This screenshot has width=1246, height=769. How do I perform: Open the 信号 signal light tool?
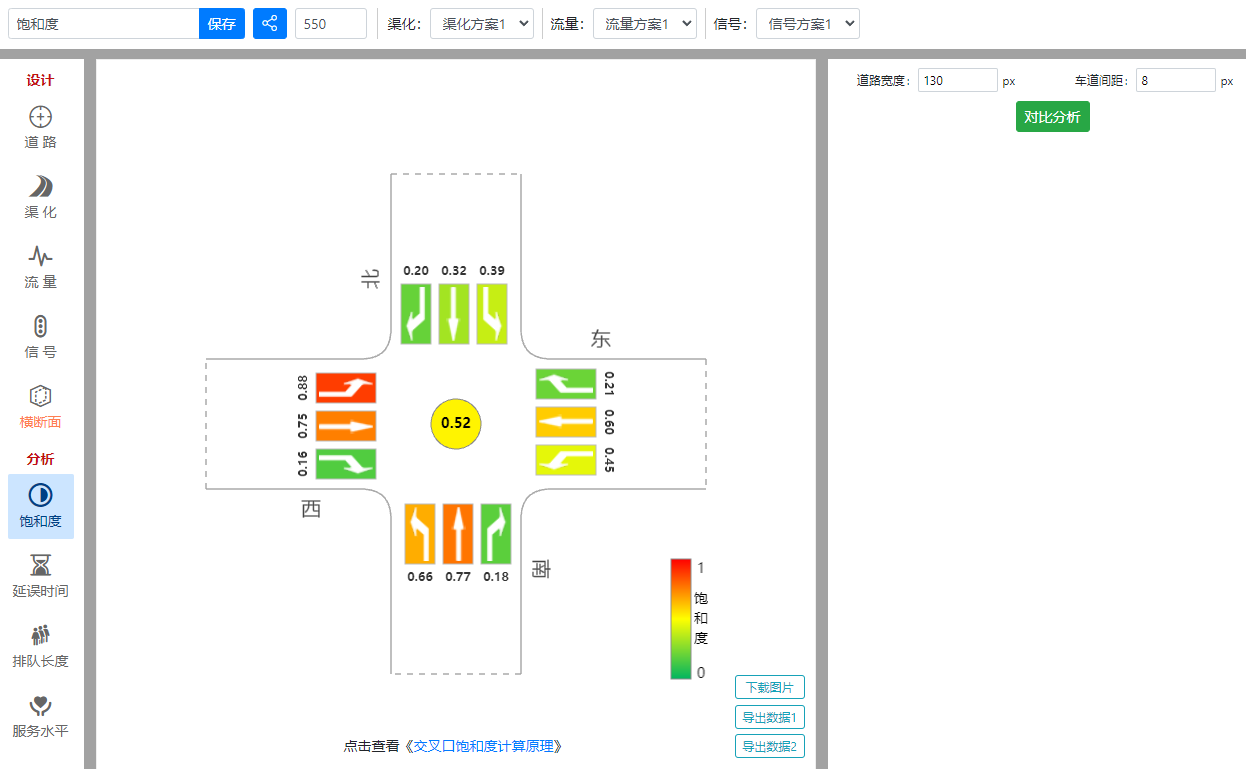[x=41, y=338]
